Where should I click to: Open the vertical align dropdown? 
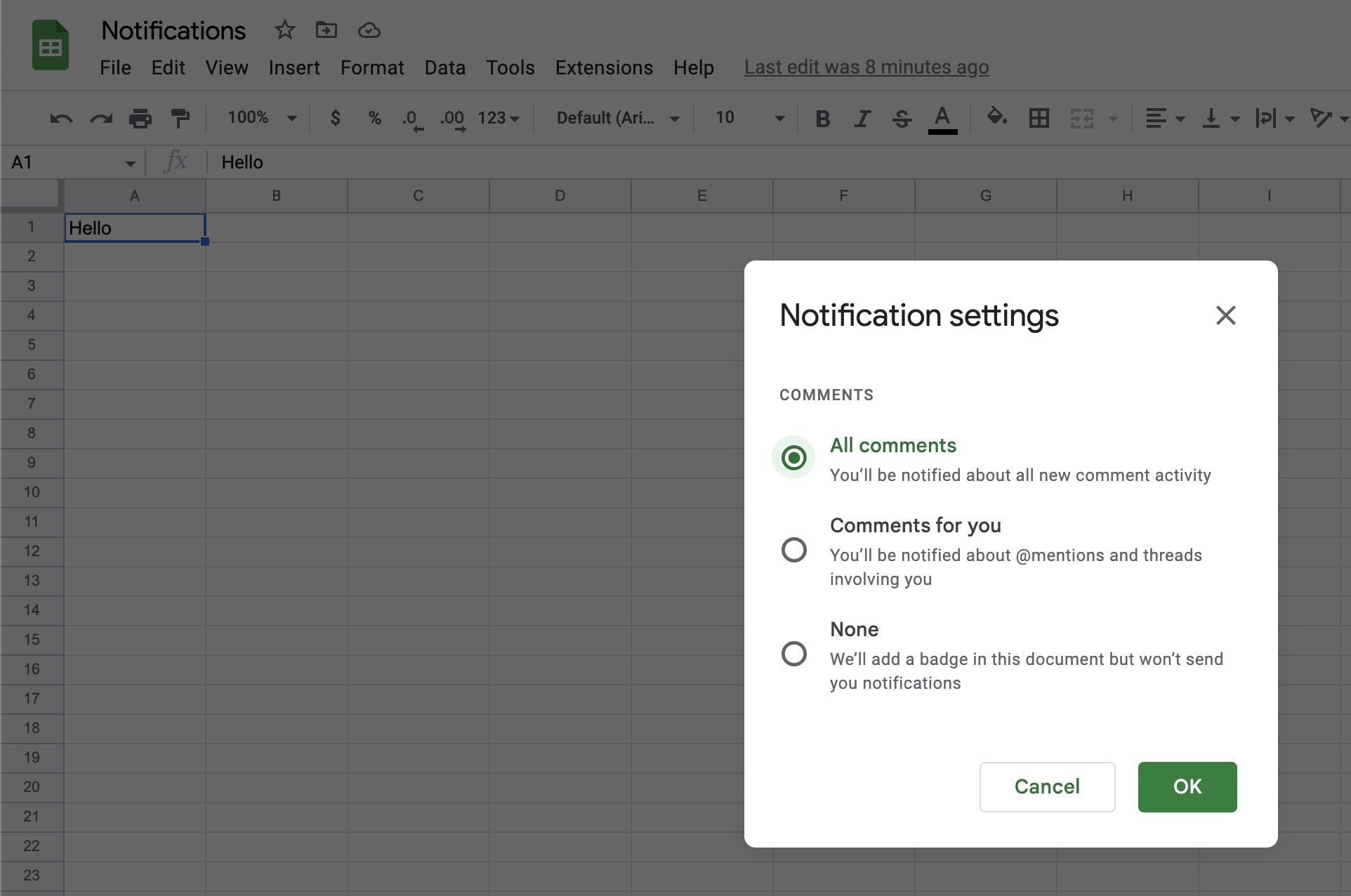pyautogui.click(x=1220, y=118)
